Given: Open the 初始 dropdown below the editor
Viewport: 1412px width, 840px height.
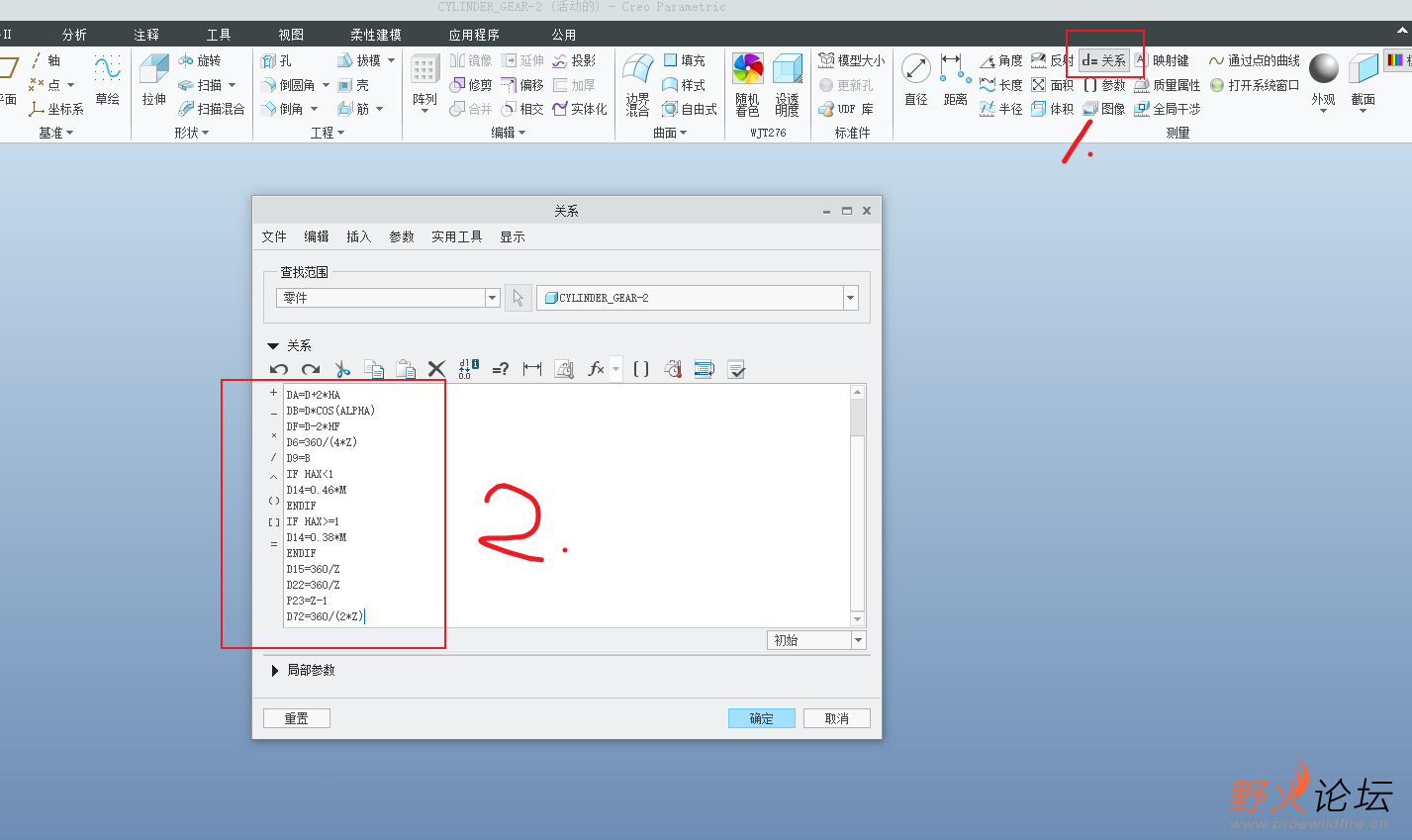Looking at the screenshot, I should [x=858, y=640].
